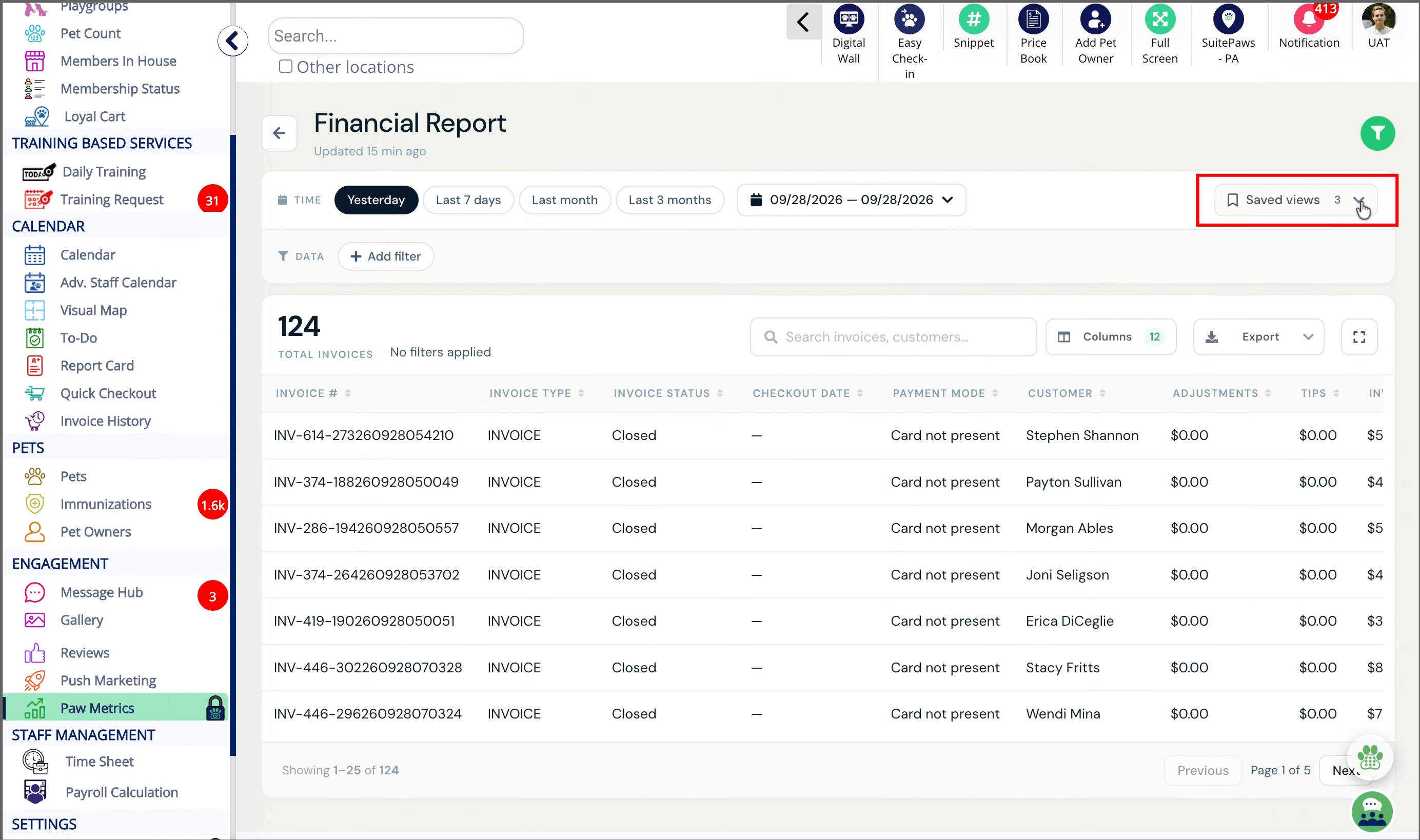Screen dimensions: 1420x840
Task: Select the Last 7 days range
Action: (x=468, y=200)
